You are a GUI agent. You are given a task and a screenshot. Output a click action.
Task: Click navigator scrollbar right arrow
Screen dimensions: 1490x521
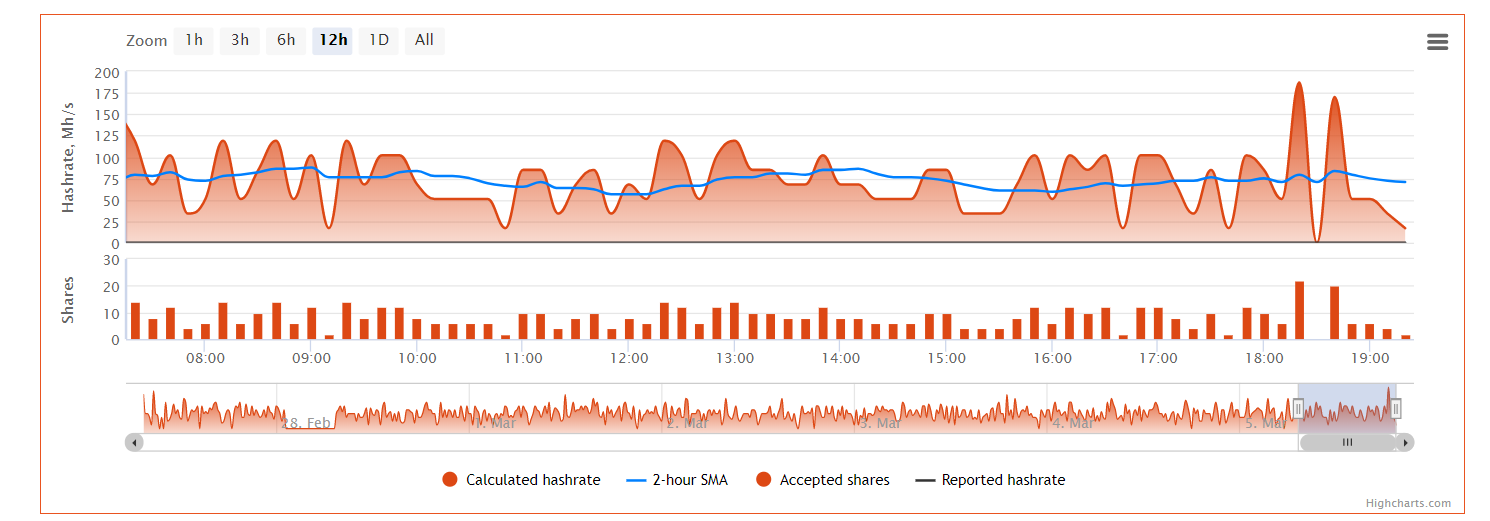1405,442
